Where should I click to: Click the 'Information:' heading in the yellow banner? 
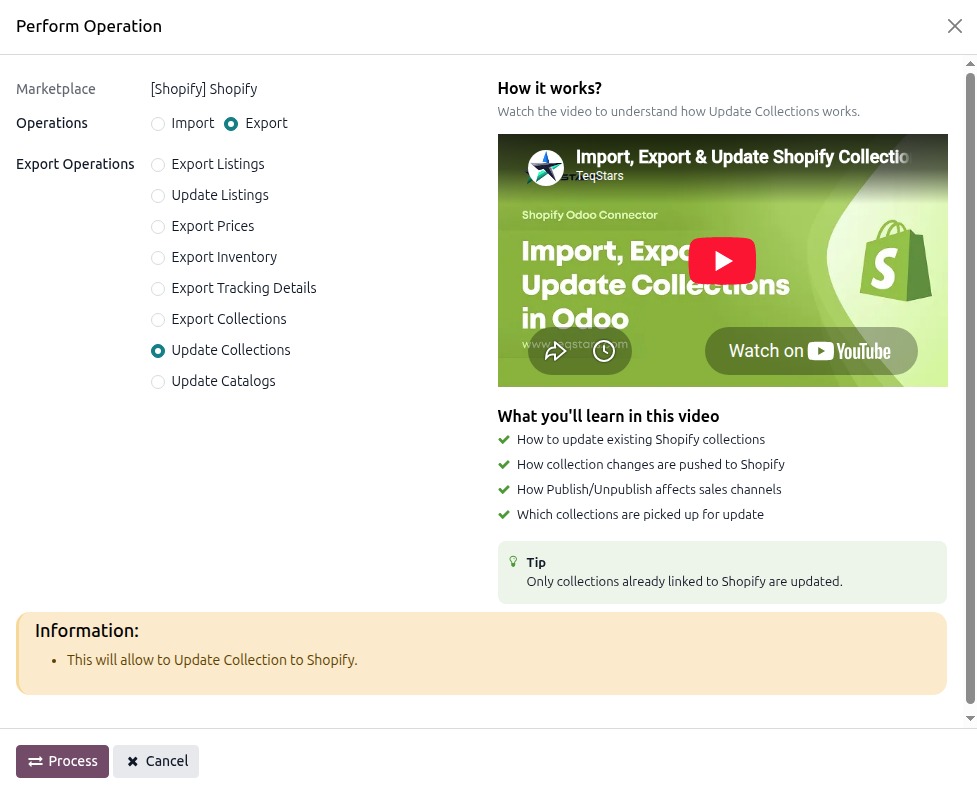click(x=87, y=631)
